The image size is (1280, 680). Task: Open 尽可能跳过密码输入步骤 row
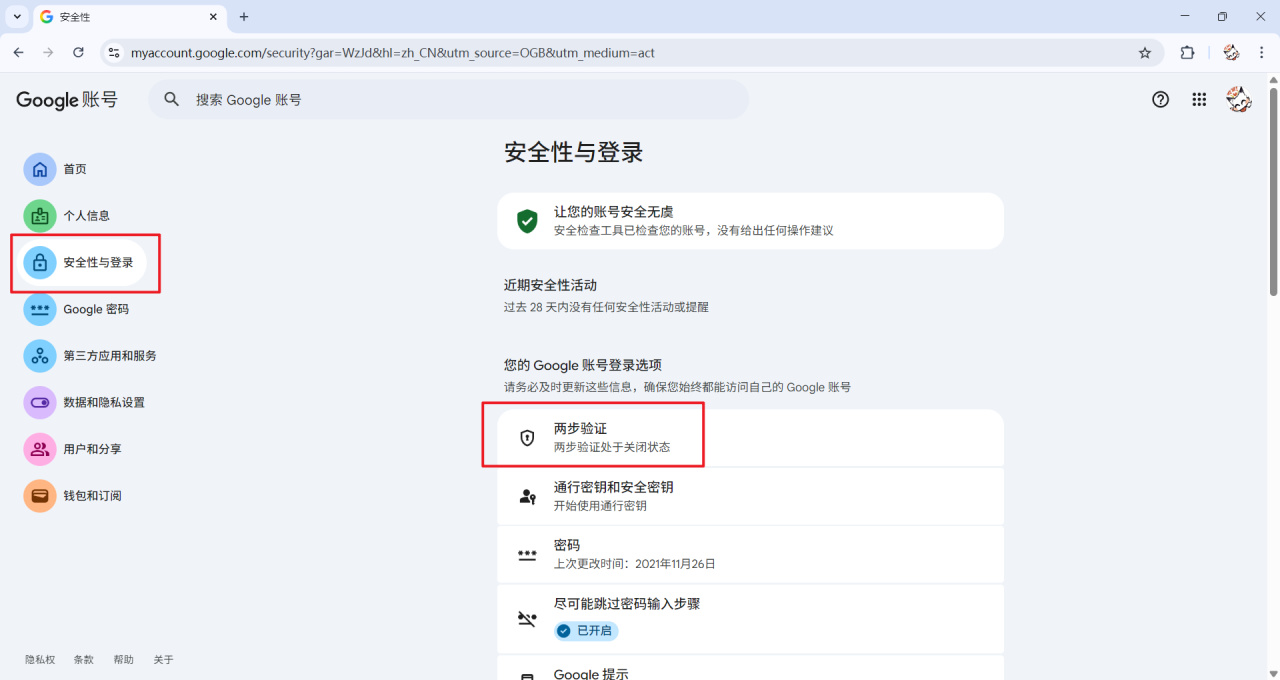(x=750, y=619)
